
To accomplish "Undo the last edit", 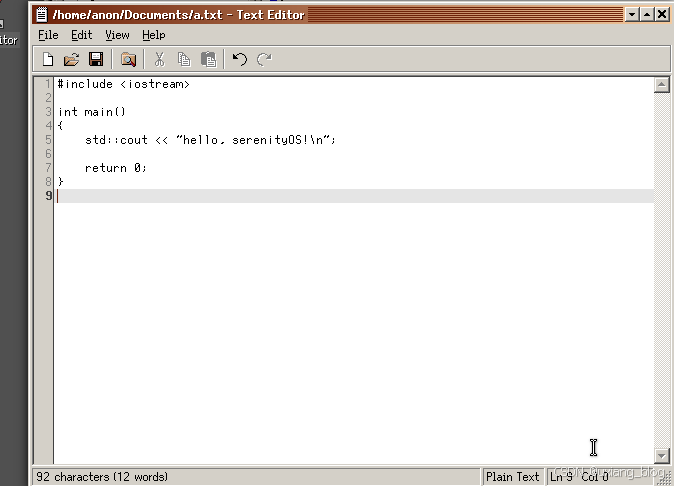I will (x=239, y=59).
